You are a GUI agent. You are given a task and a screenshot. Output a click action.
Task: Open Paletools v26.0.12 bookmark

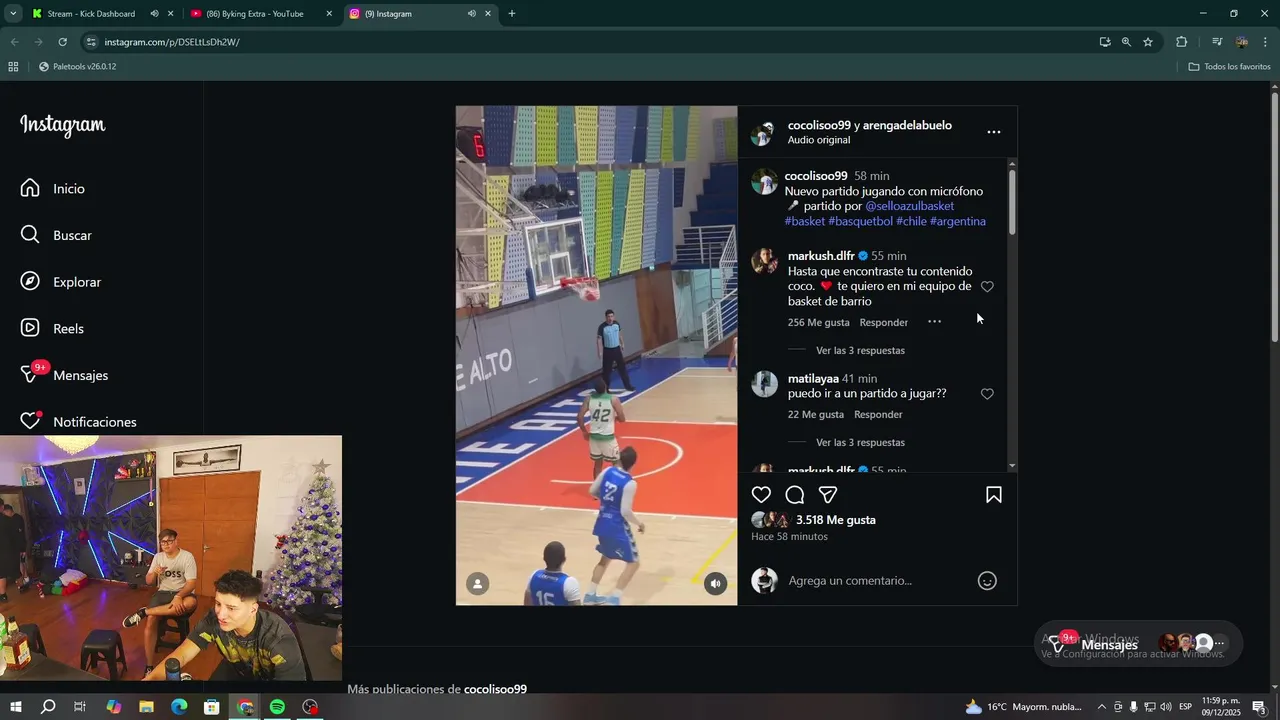click(x=78, y=67)
